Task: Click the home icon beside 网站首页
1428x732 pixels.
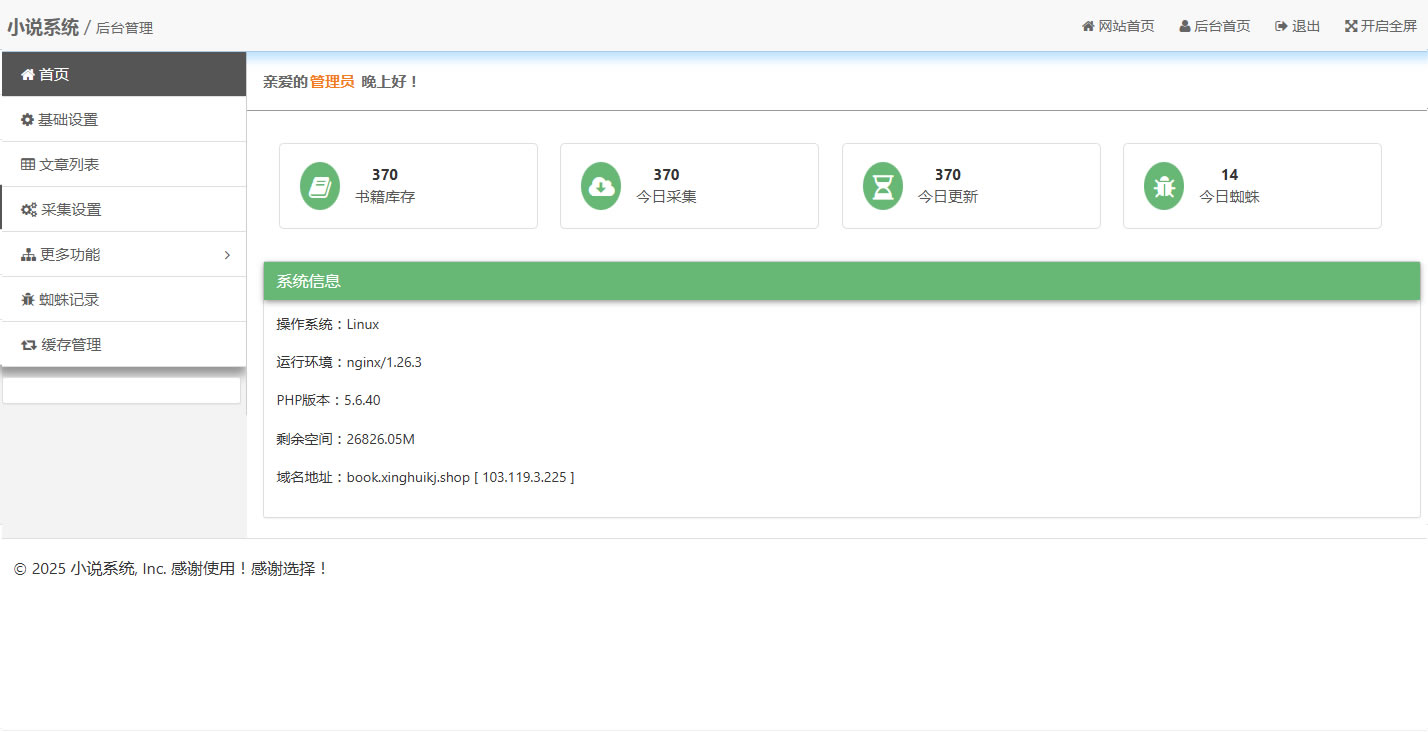Action: point(1088,26)
